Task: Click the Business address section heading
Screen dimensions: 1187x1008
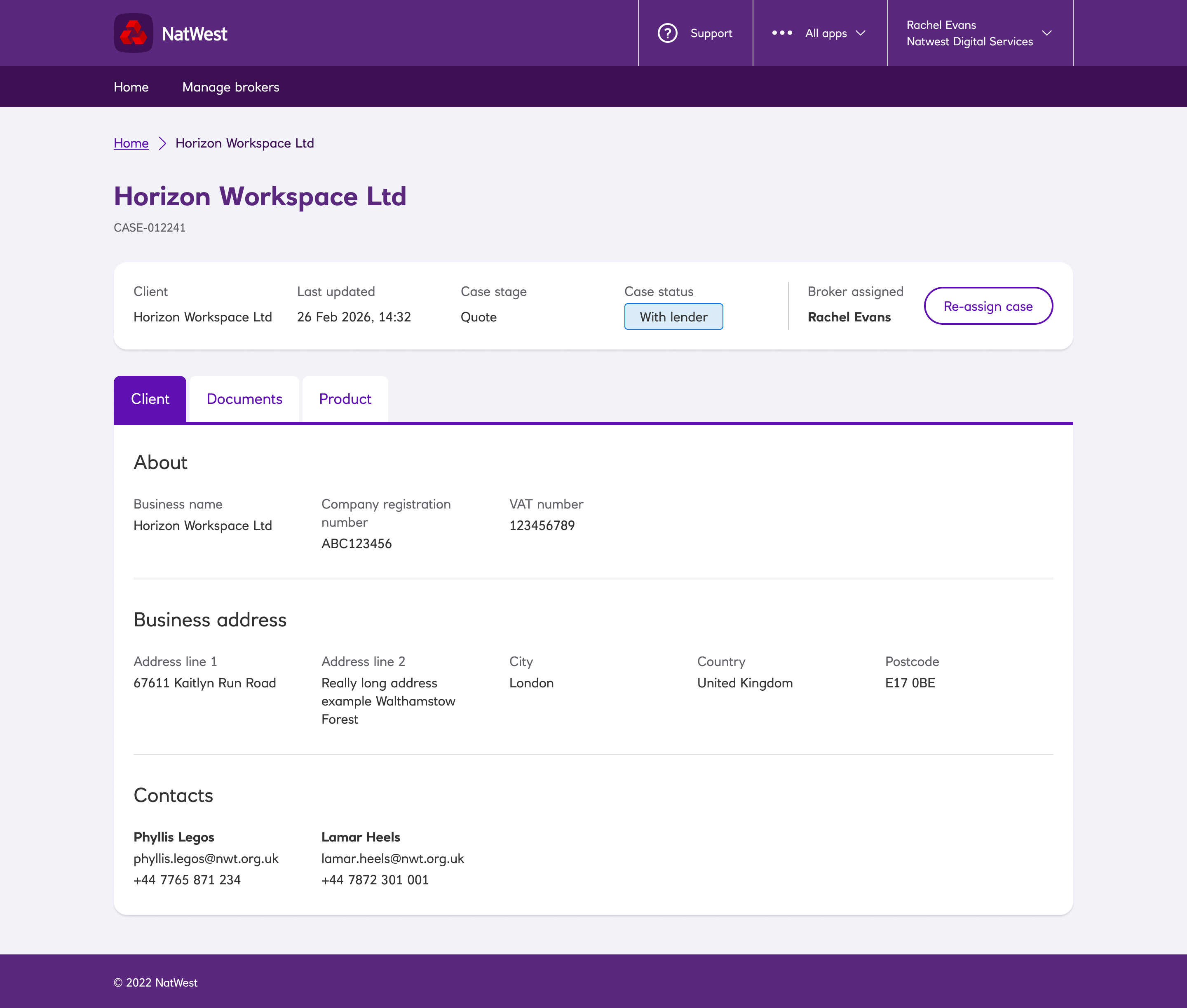Action: click(210, 619)
